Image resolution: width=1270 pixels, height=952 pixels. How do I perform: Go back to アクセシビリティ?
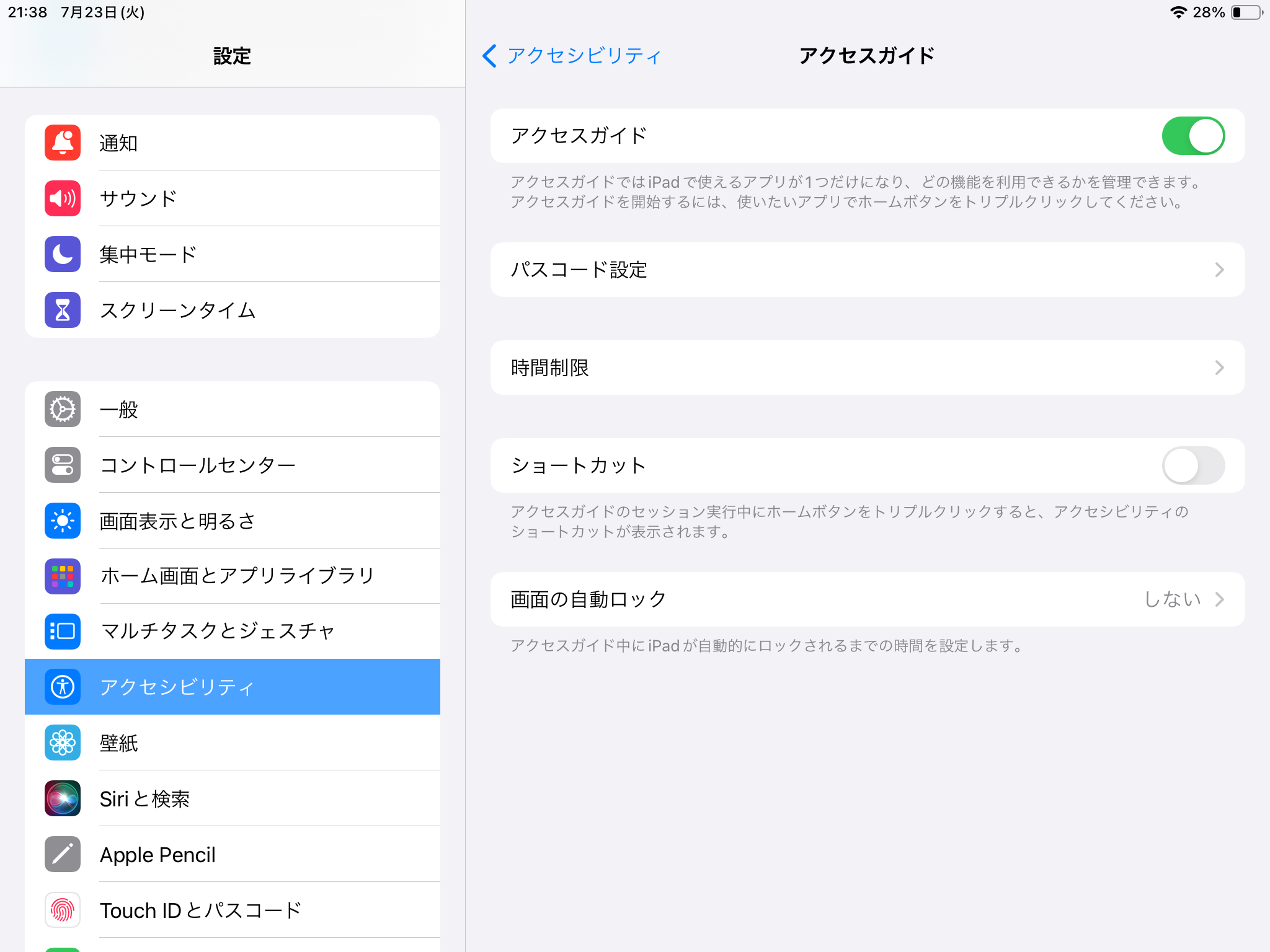click(572, 56)
